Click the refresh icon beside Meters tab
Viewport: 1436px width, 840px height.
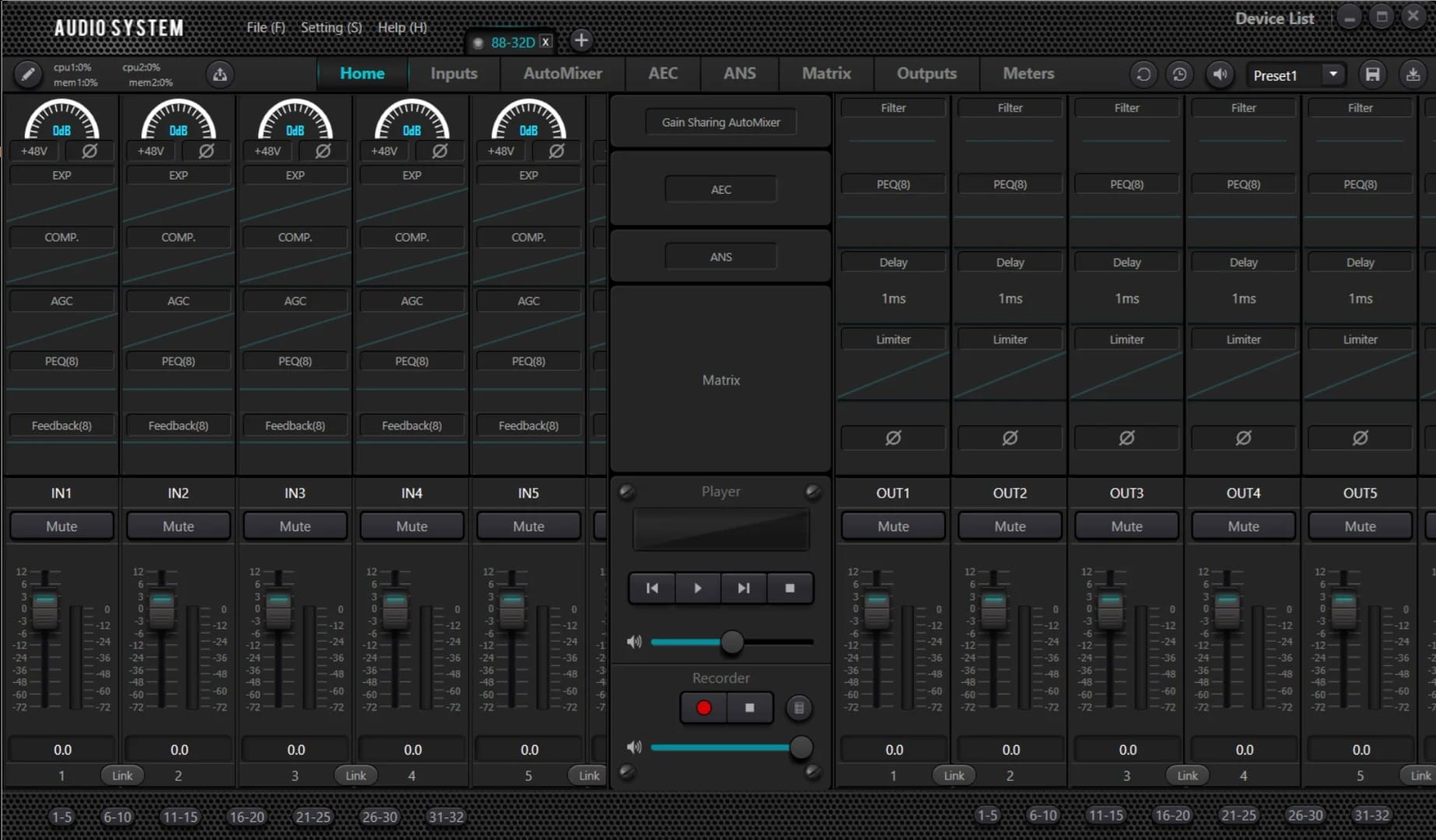pos(1143,75)
